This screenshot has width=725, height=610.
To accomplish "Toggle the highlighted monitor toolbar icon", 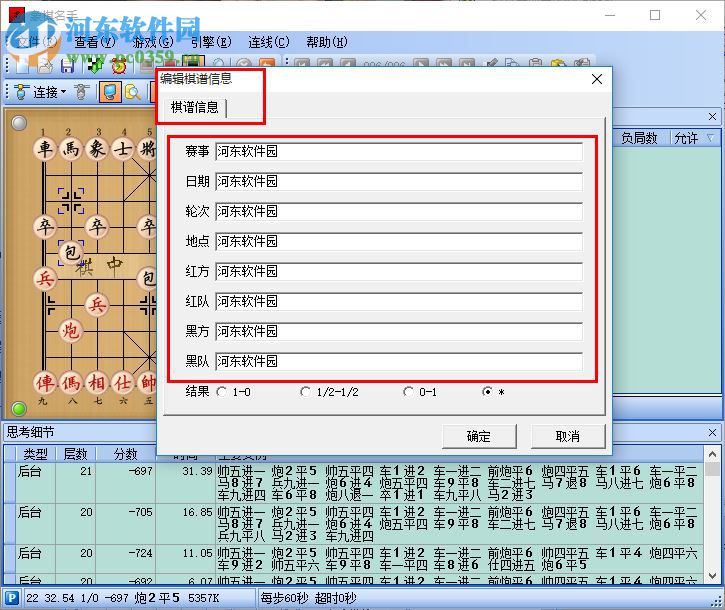I will click(110, 92).
